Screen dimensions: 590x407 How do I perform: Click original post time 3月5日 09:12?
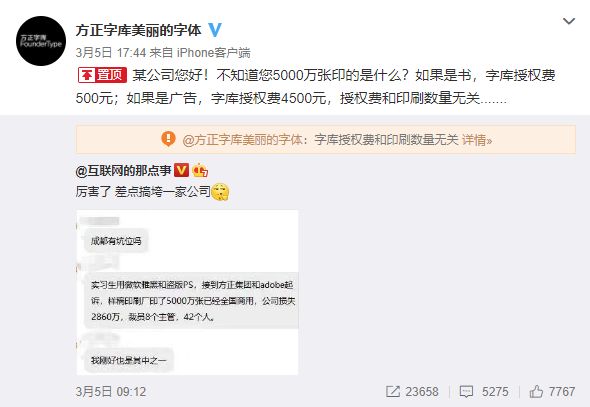tap(111, 392)
